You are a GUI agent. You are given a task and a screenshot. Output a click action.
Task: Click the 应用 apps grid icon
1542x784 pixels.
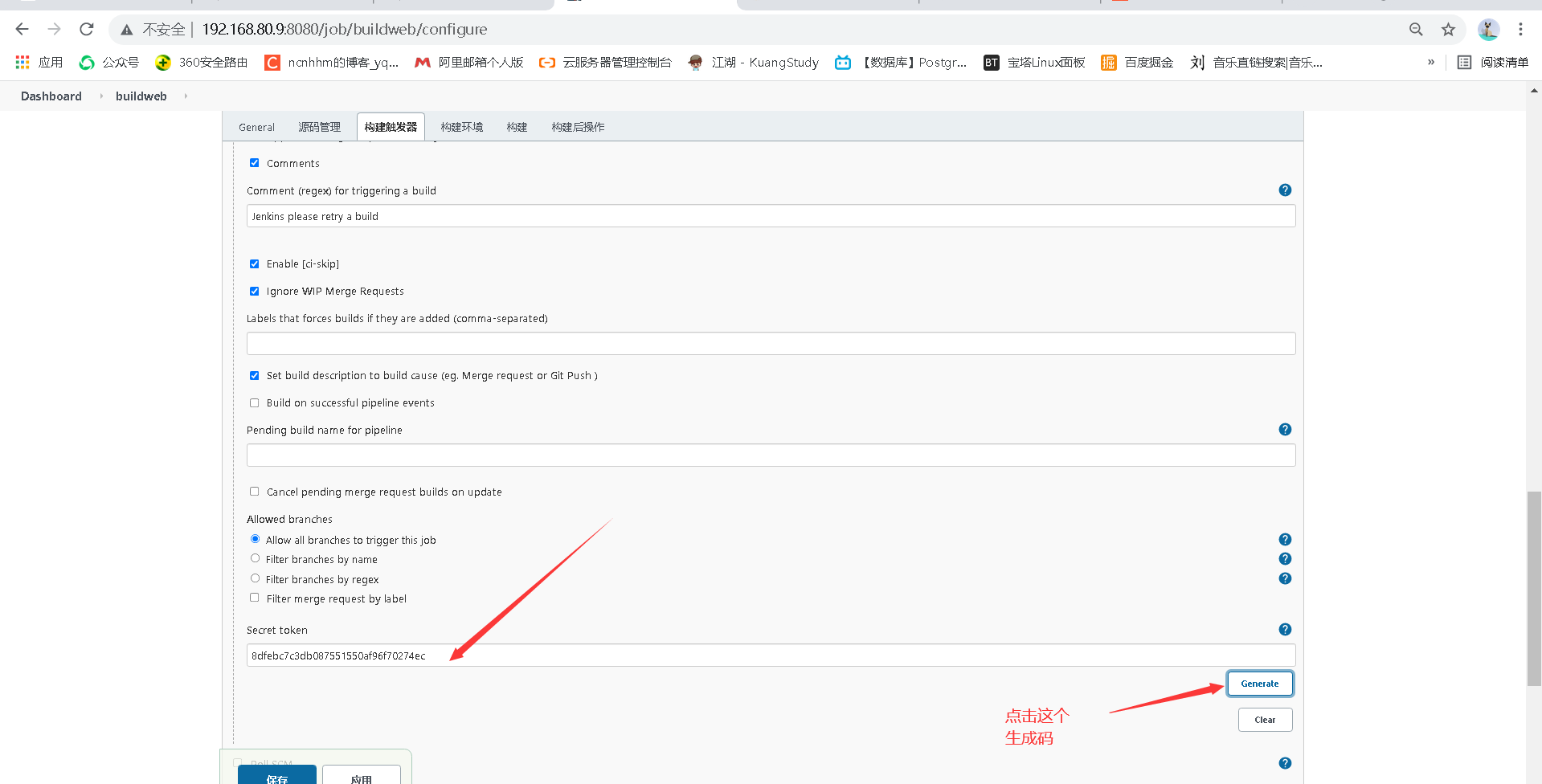pyautogui.click(x=22, y=62)
